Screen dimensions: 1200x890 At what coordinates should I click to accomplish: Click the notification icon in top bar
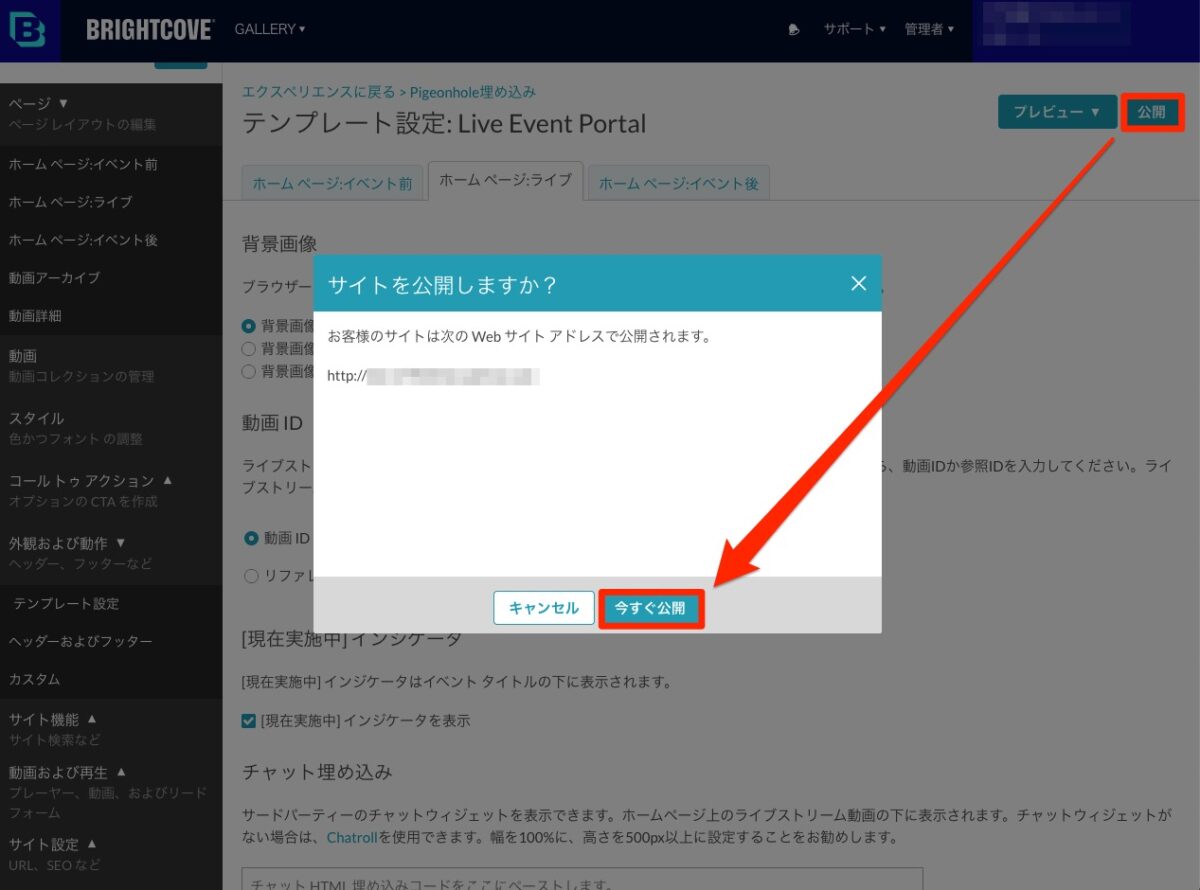click(x=794, y=30)
